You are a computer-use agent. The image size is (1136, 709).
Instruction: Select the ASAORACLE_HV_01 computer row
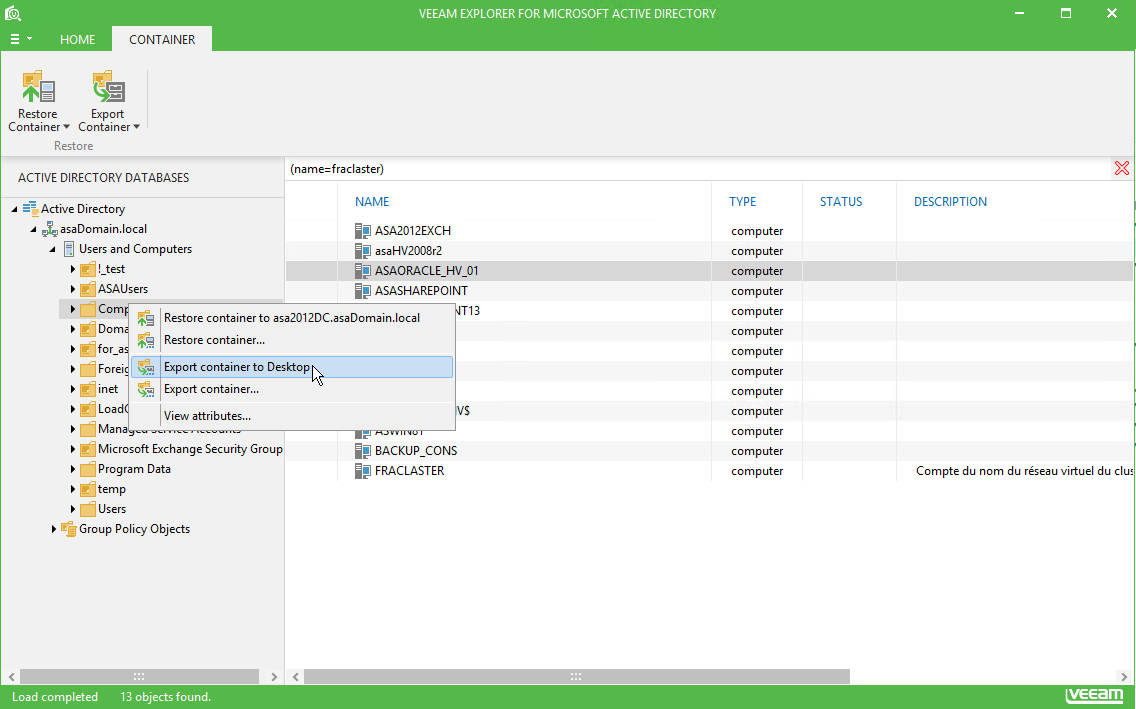[x=710, y=271]
